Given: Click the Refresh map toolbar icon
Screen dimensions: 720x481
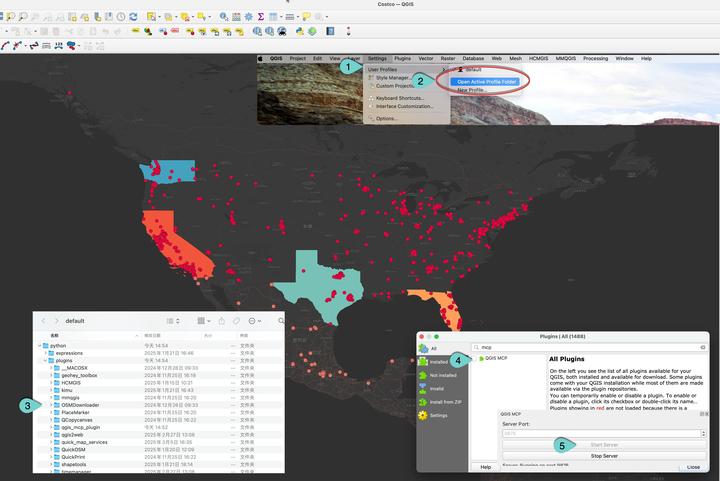Looking at the screenshot, I should [133, 17].
